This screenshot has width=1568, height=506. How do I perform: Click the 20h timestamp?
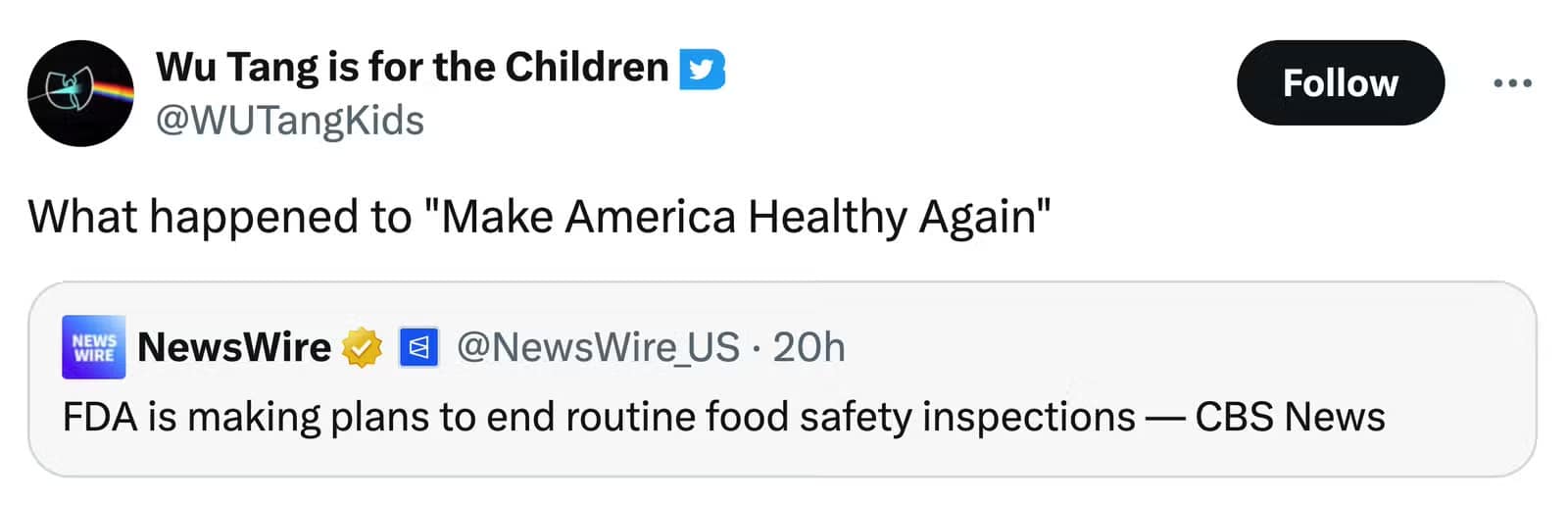pos(808,347)
